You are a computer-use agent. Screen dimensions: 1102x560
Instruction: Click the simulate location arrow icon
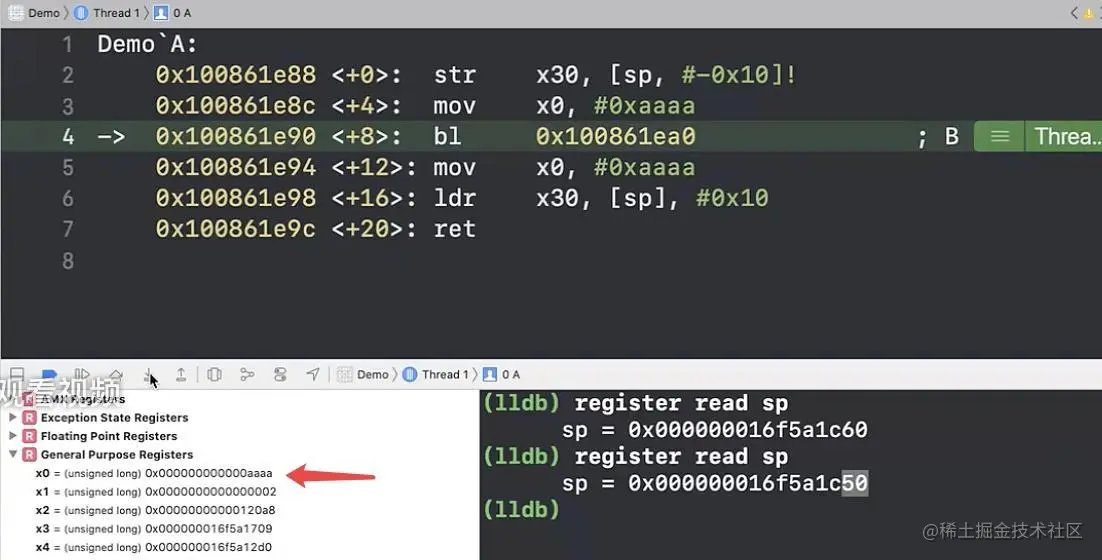(x=313, y=375)
